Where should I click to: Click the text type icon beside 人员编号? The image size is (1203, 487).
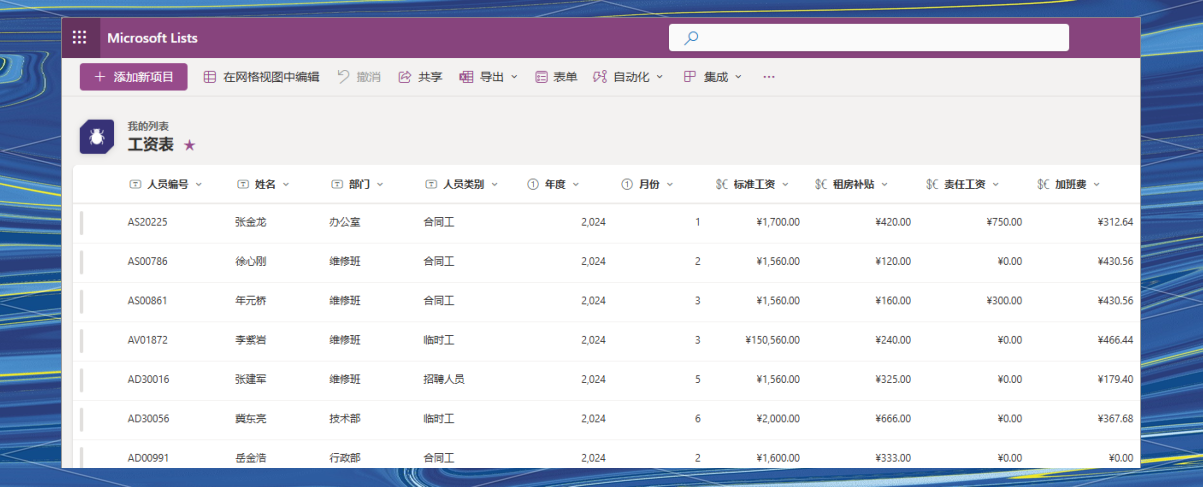[x=136, y=184]
